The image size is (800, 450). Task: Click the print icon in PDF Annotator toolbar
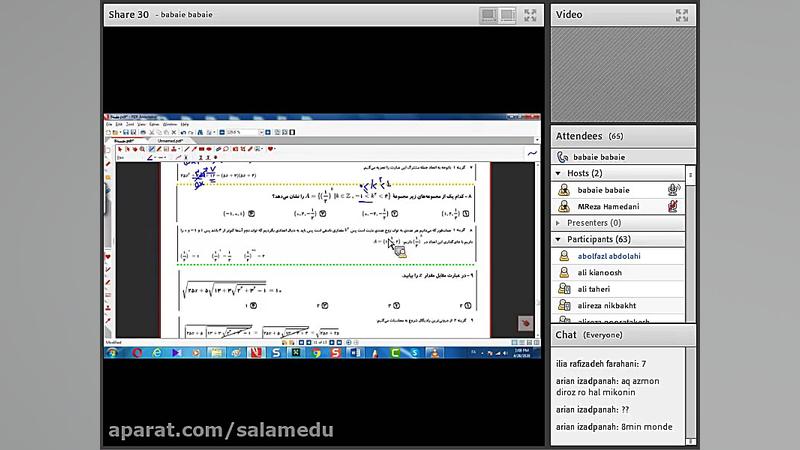point(143,132)
